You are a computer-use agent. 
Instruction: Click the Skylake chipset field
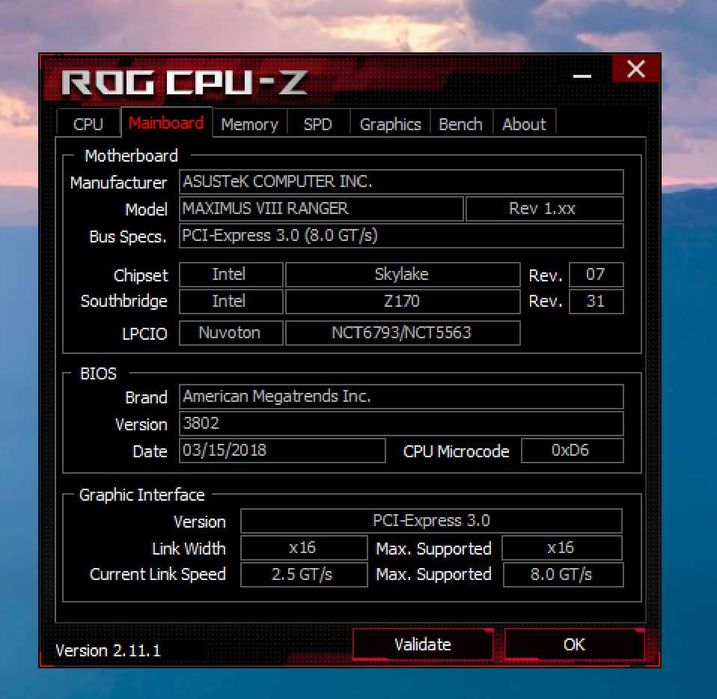pos(403,274)
